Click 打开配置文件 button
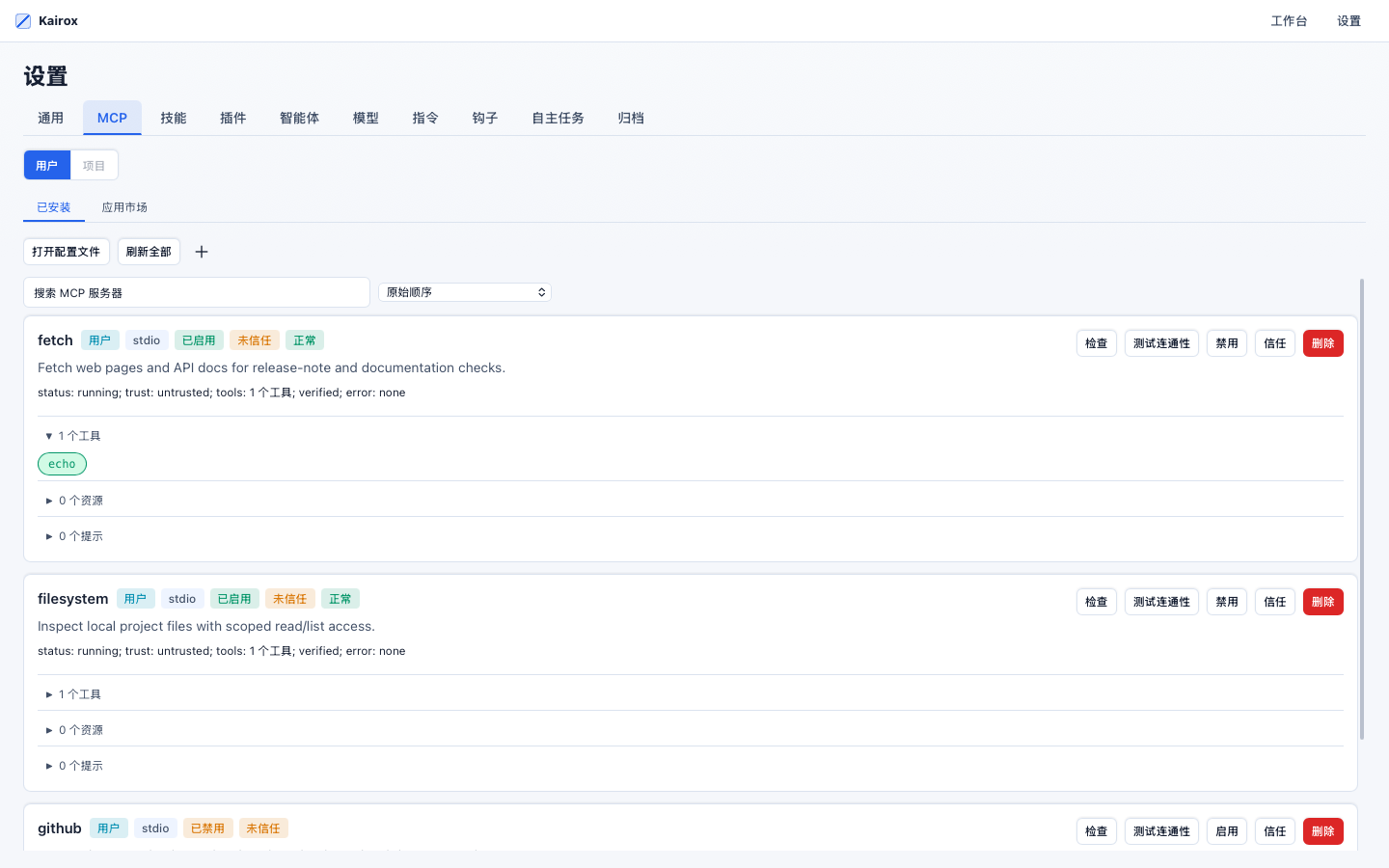The image size is (1389, 868). (67, 252)
